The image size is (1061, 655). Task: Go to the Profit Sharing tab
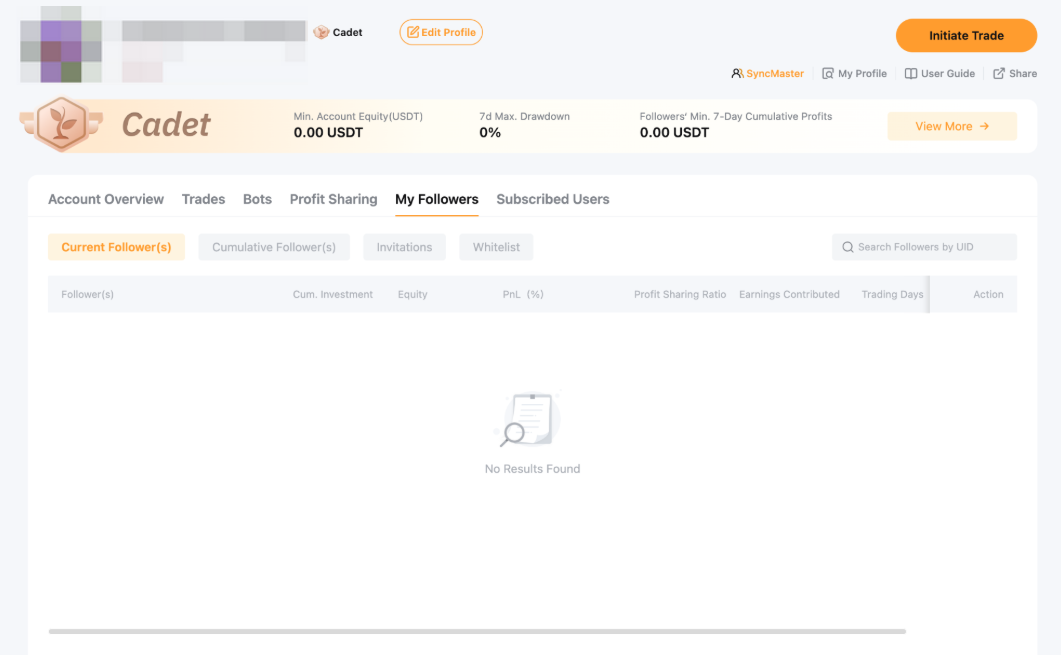(x=333, y=199)
